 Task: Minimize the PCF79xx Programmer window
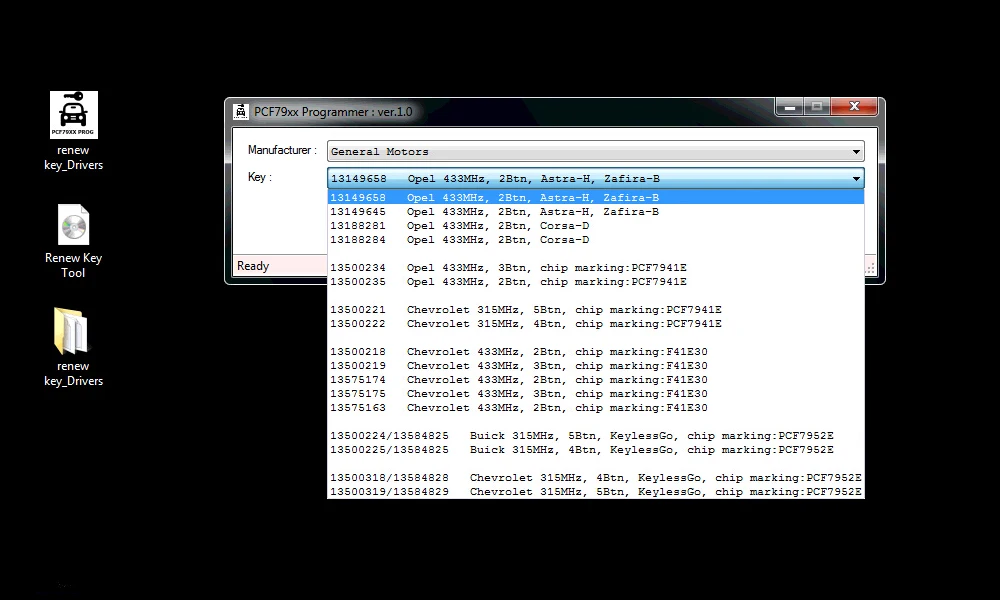click(790, 106)
